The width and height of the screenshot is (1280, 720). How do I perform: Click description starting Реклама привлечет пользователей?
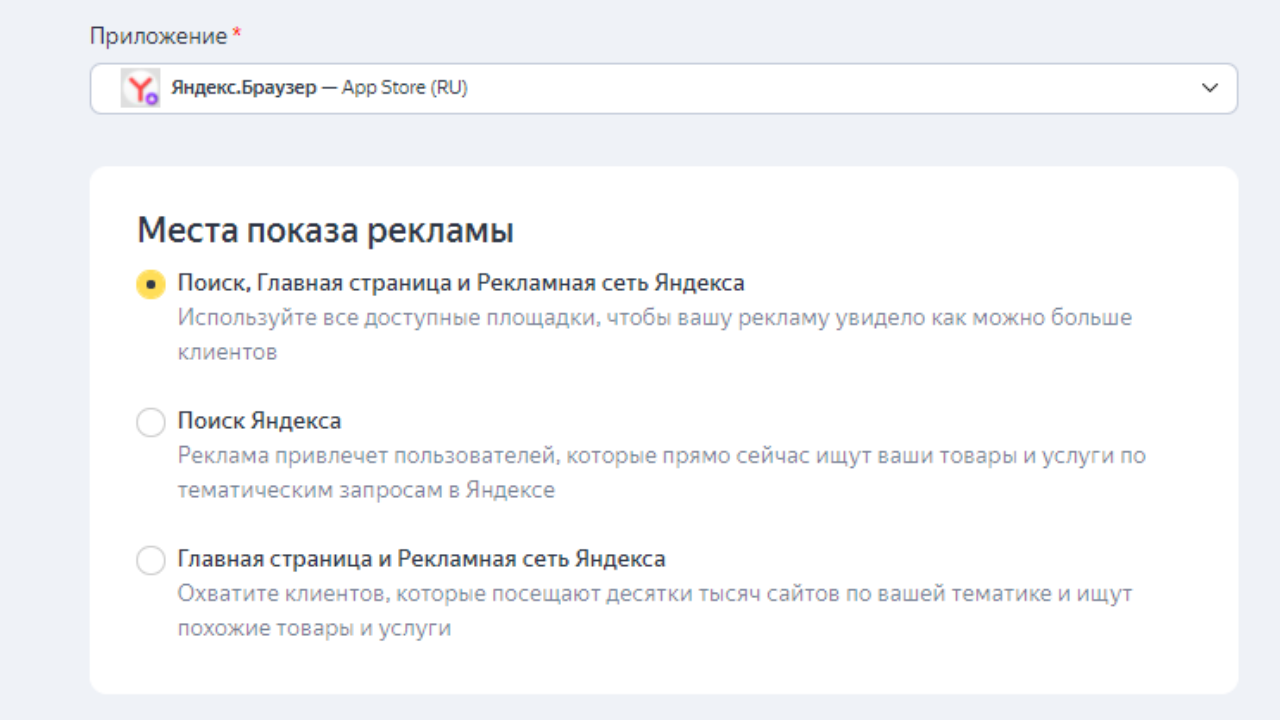661,473
